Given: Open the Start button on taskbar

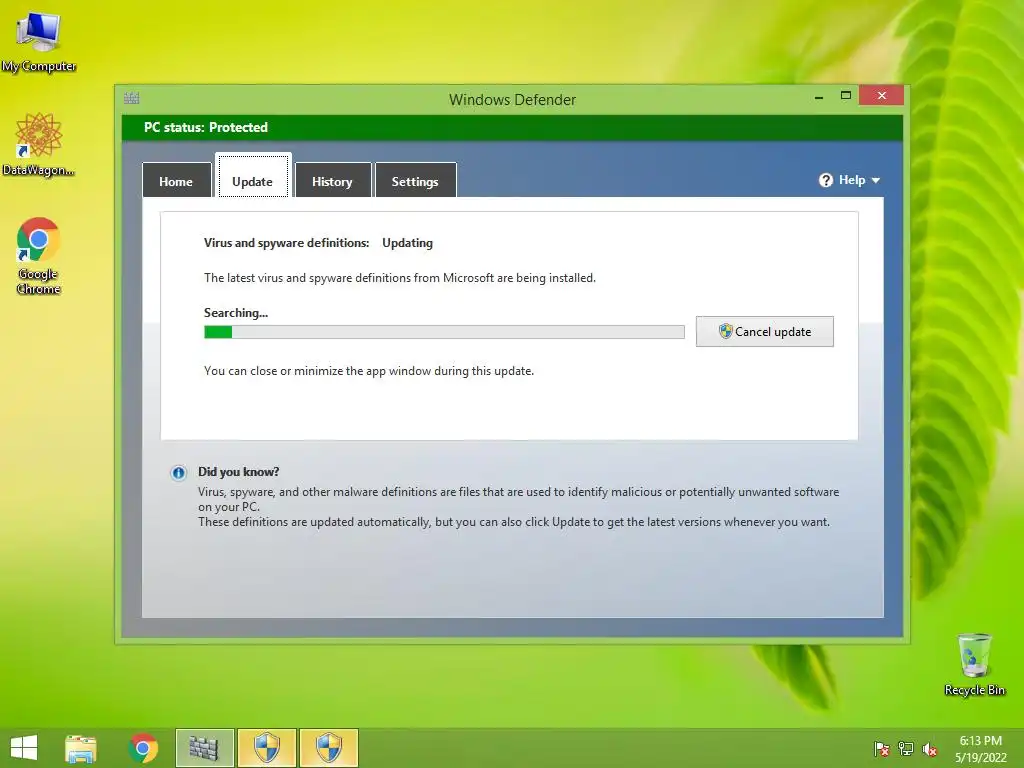Looking at the screenshot, I should [24, 748].
